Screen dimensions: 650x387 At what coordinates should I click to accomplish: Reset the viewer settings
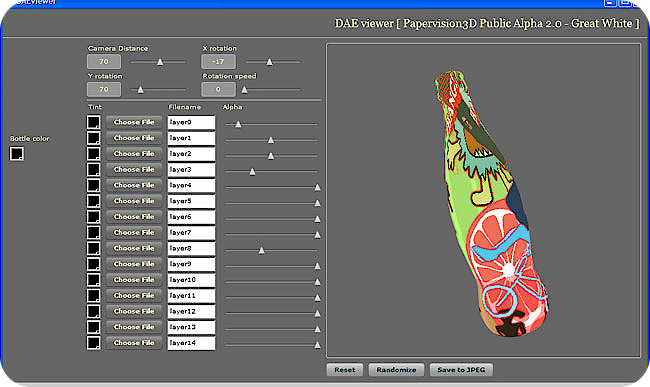click(344, 370)
